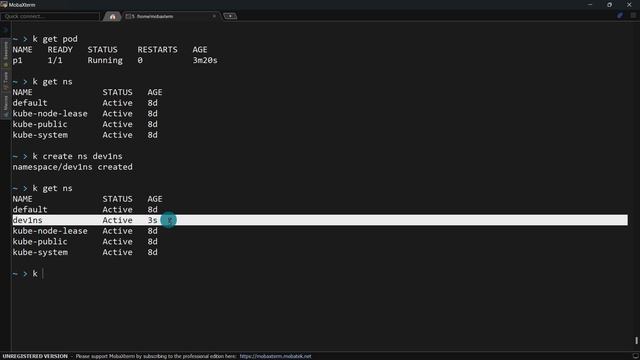The height and width of the screenshot is (360, 640).
Task: Click the 'k create ns dev1ns' command
Action: click(x=77, y=156)
